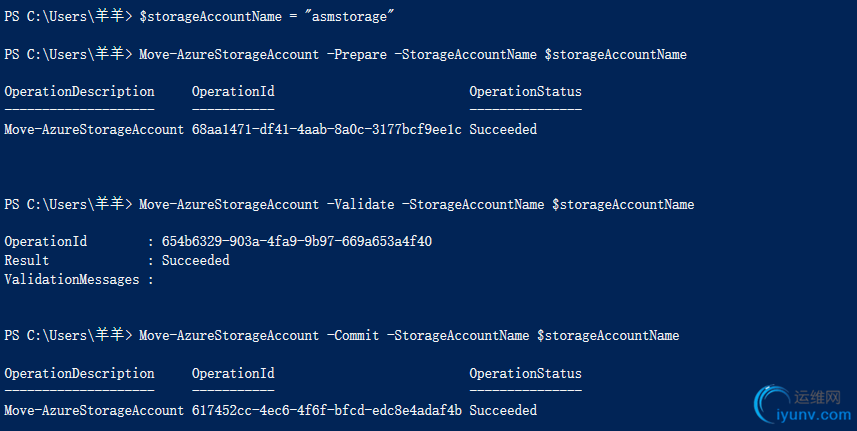Click commit operation ID 617452cc-4ec6-4f6f-bfcd-edc8e4adaf4b
Image resolution: width=857 pixels, height=431 pixels.
point(326,410)
